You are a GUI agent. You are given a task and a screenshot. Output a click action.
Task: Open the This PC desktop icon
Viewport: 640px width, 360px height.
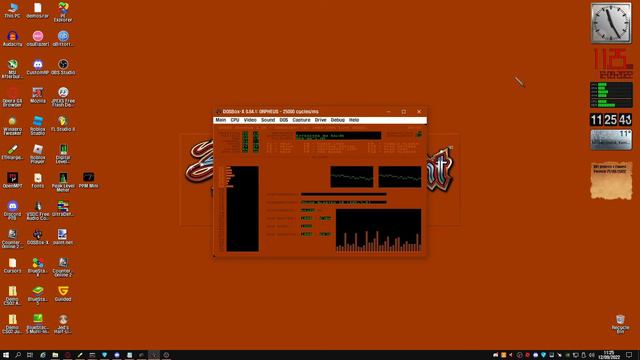click(12, 10)
